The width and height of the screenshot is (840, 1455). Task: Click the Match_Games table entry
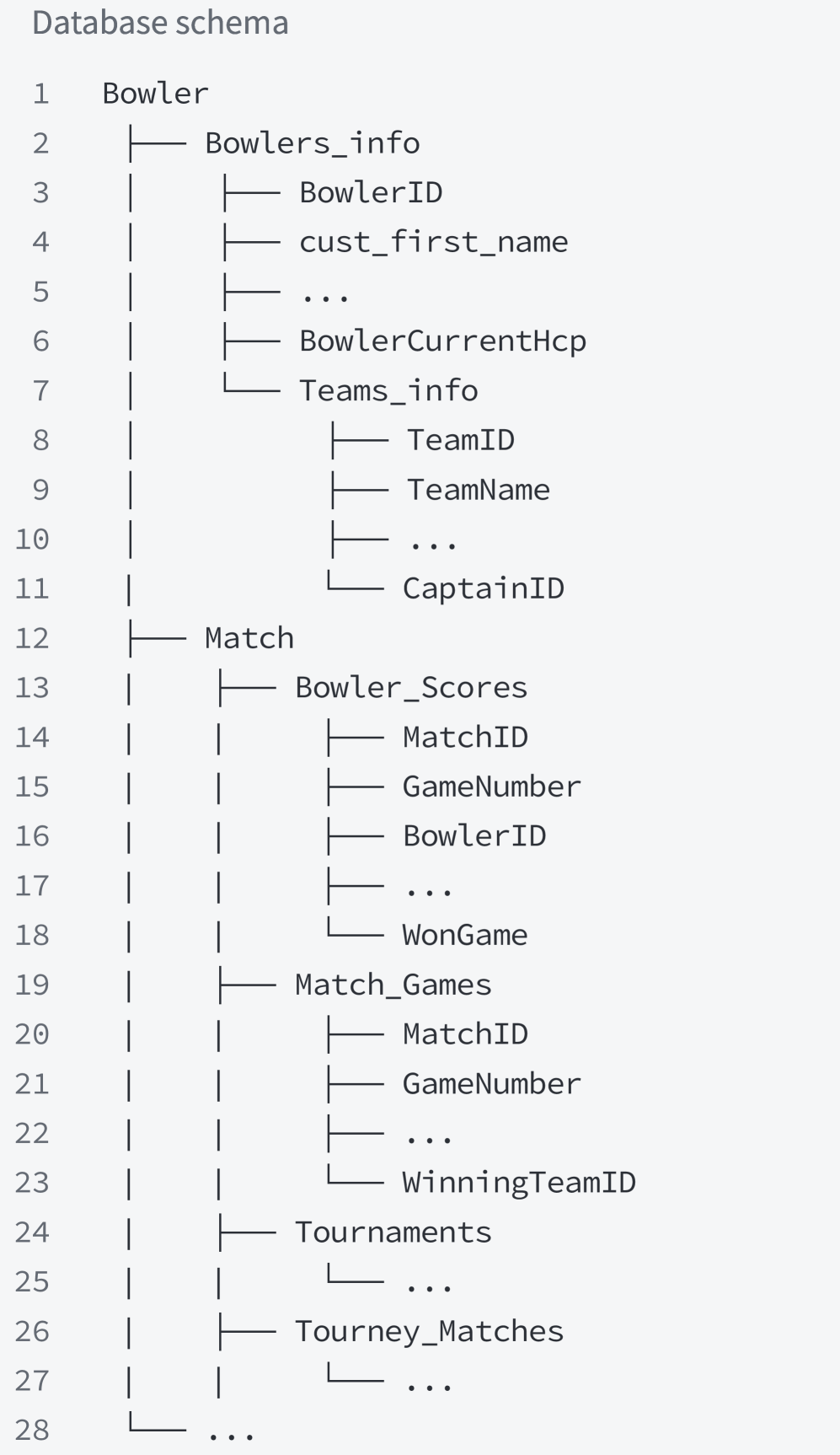coord(393,985)
